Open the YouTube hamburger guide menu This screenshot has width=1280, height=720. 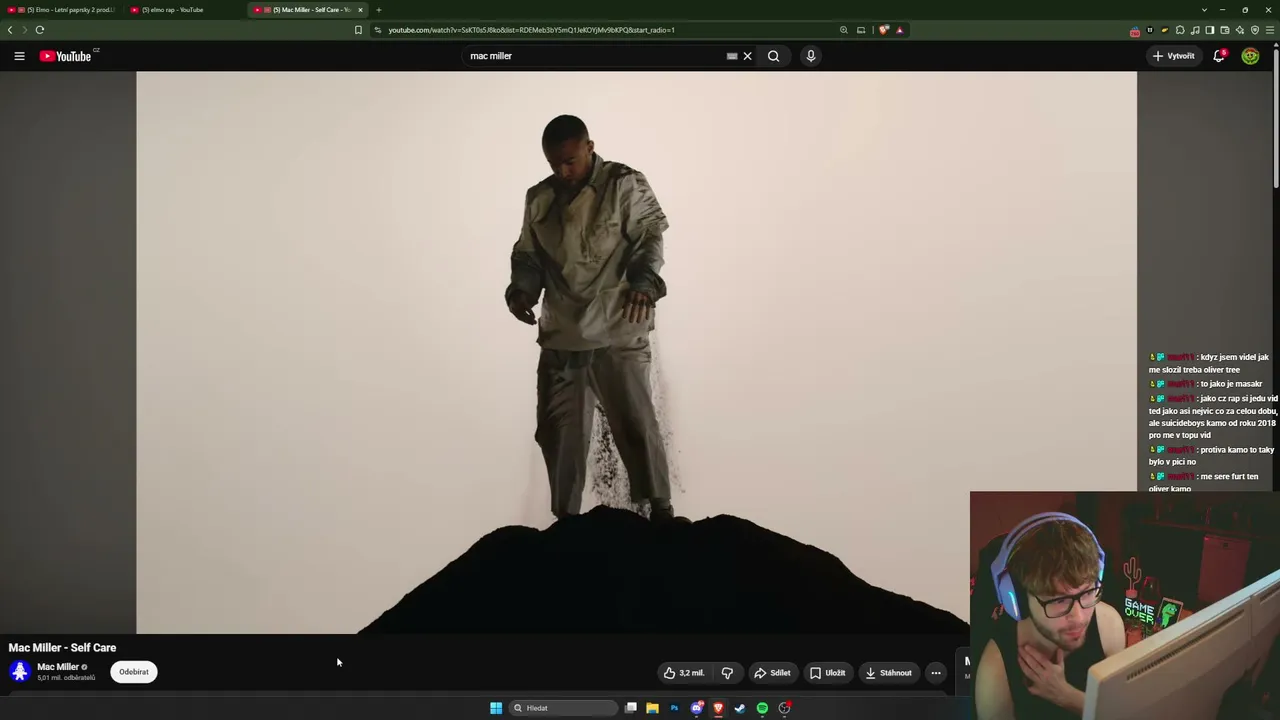19,56
